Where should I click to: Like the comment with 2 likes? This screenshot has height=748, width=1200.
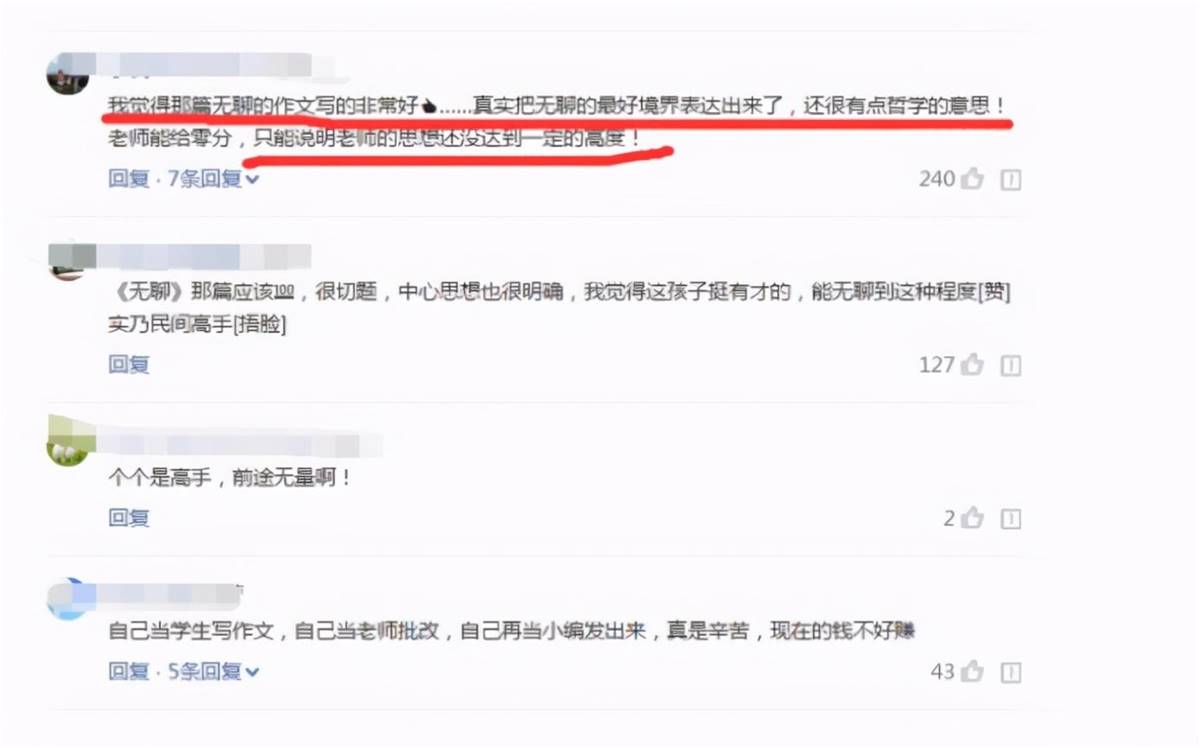[973, 519]
